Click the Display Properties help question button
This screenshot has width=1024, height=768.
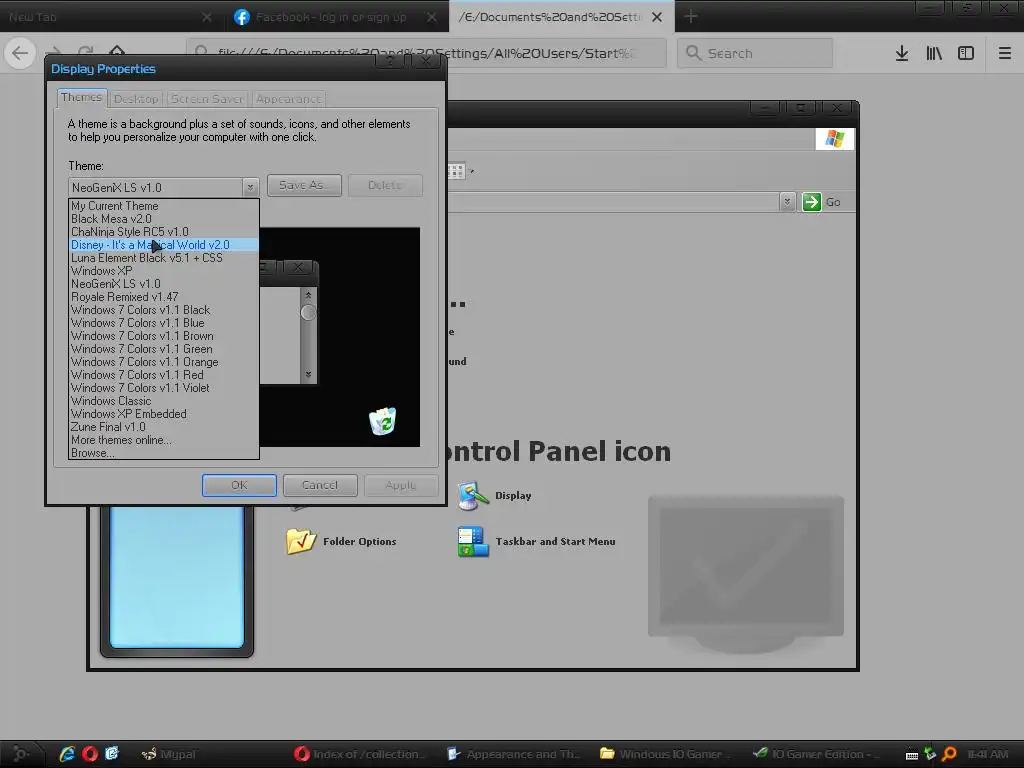click(x=391, y=61)
